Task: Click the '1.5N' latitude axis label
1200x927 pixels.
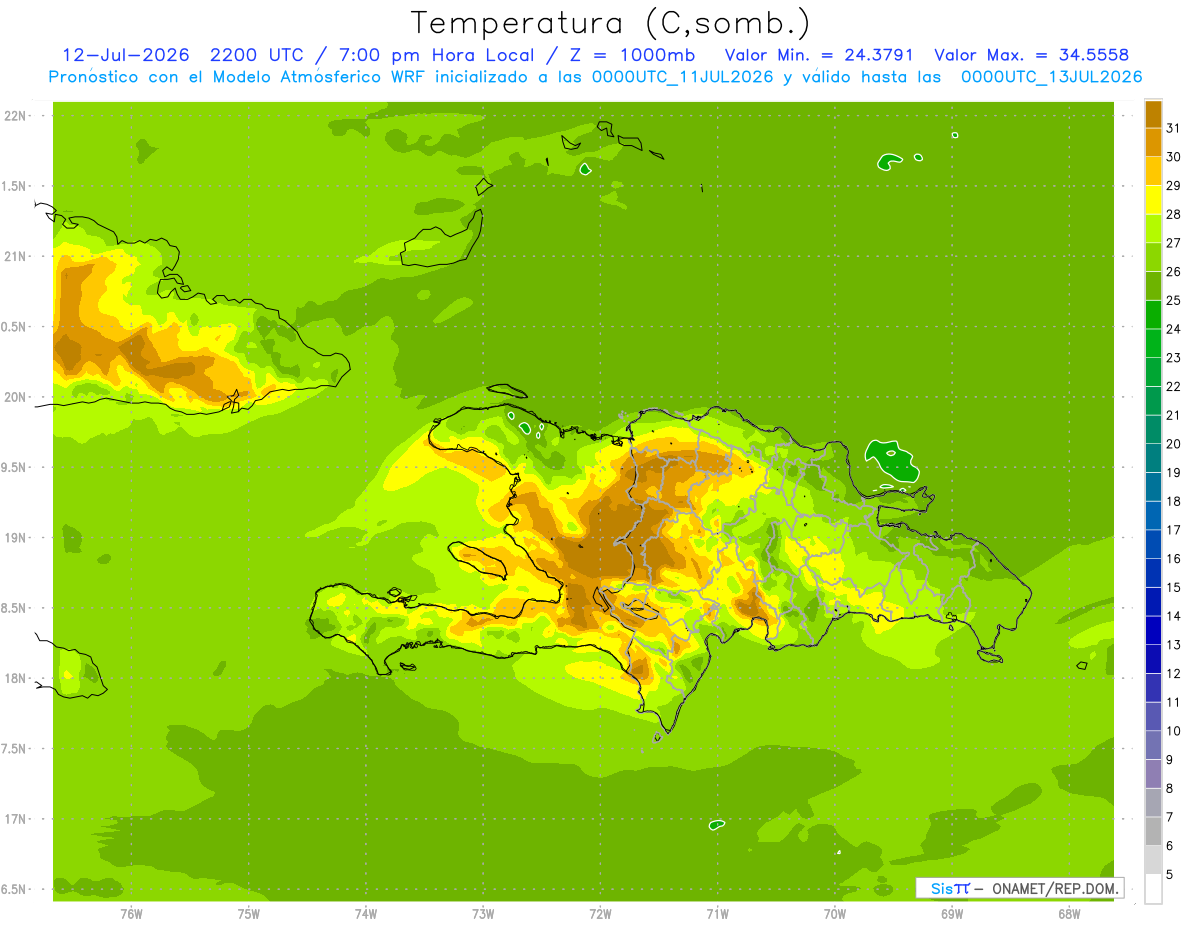Action: (14, 186)
